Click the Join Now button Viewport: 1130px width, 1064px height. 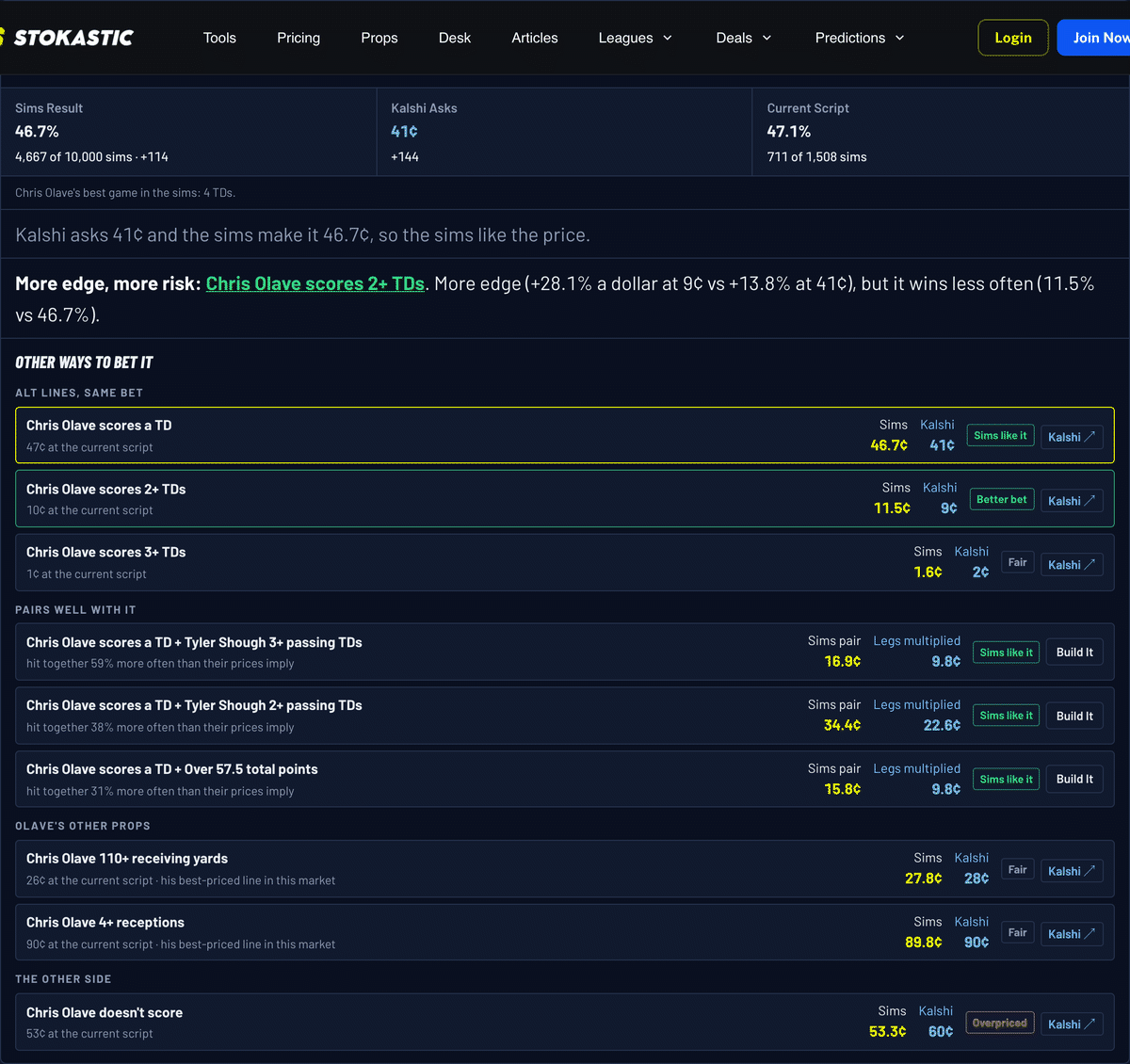point(1094,38)
